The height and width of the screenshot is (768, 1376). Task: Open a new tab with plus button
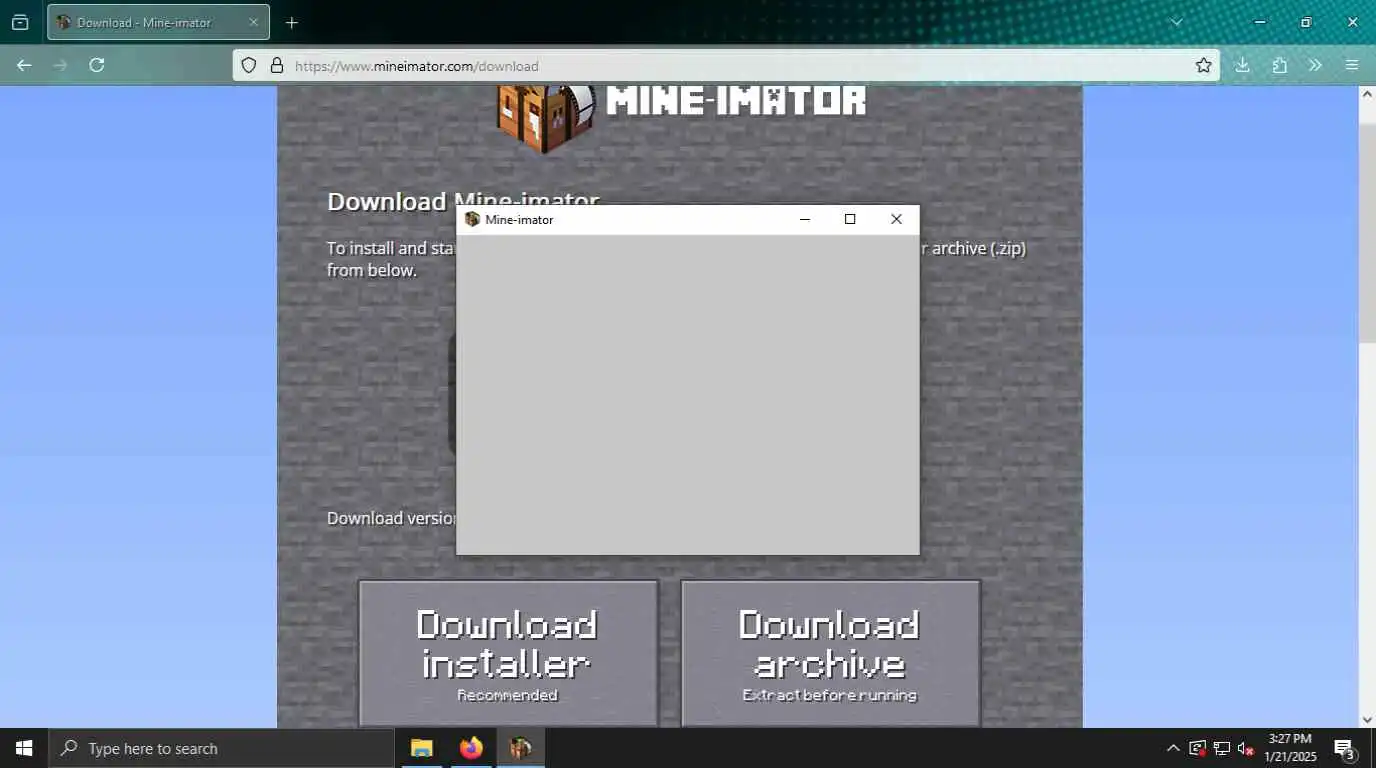tap(291, 22)
